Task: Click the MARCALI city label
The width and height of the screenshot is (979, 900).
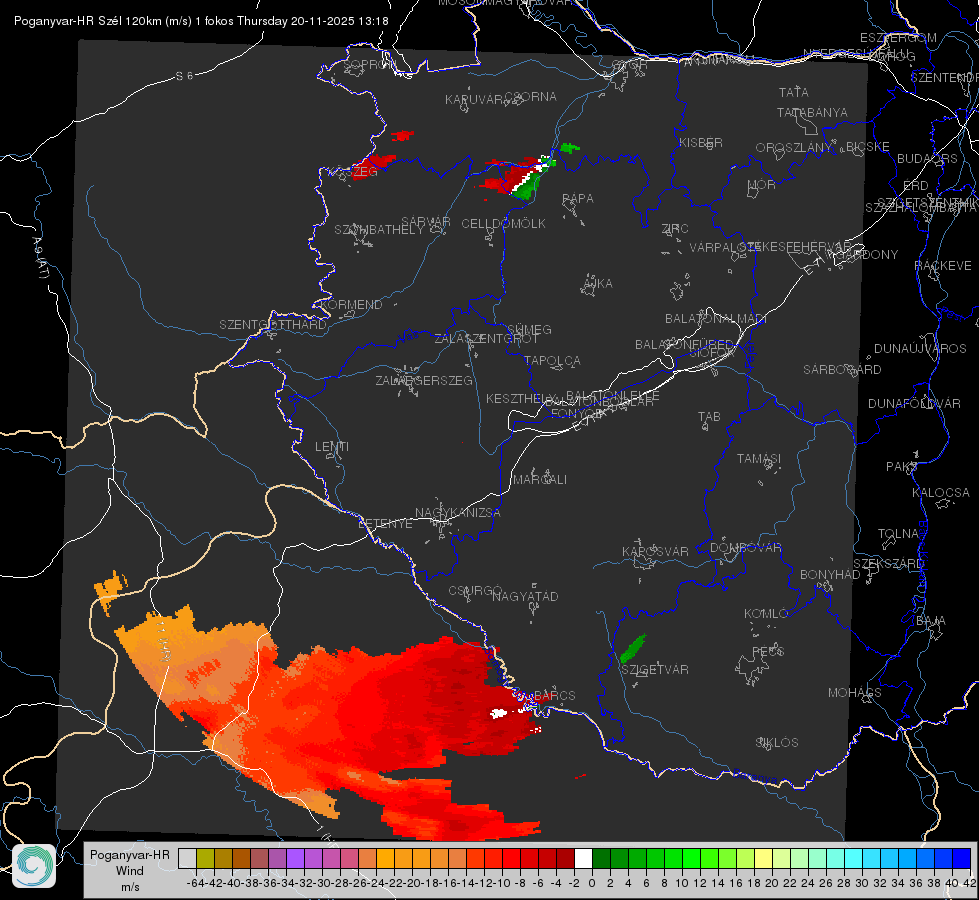Action: pos(540,479)
